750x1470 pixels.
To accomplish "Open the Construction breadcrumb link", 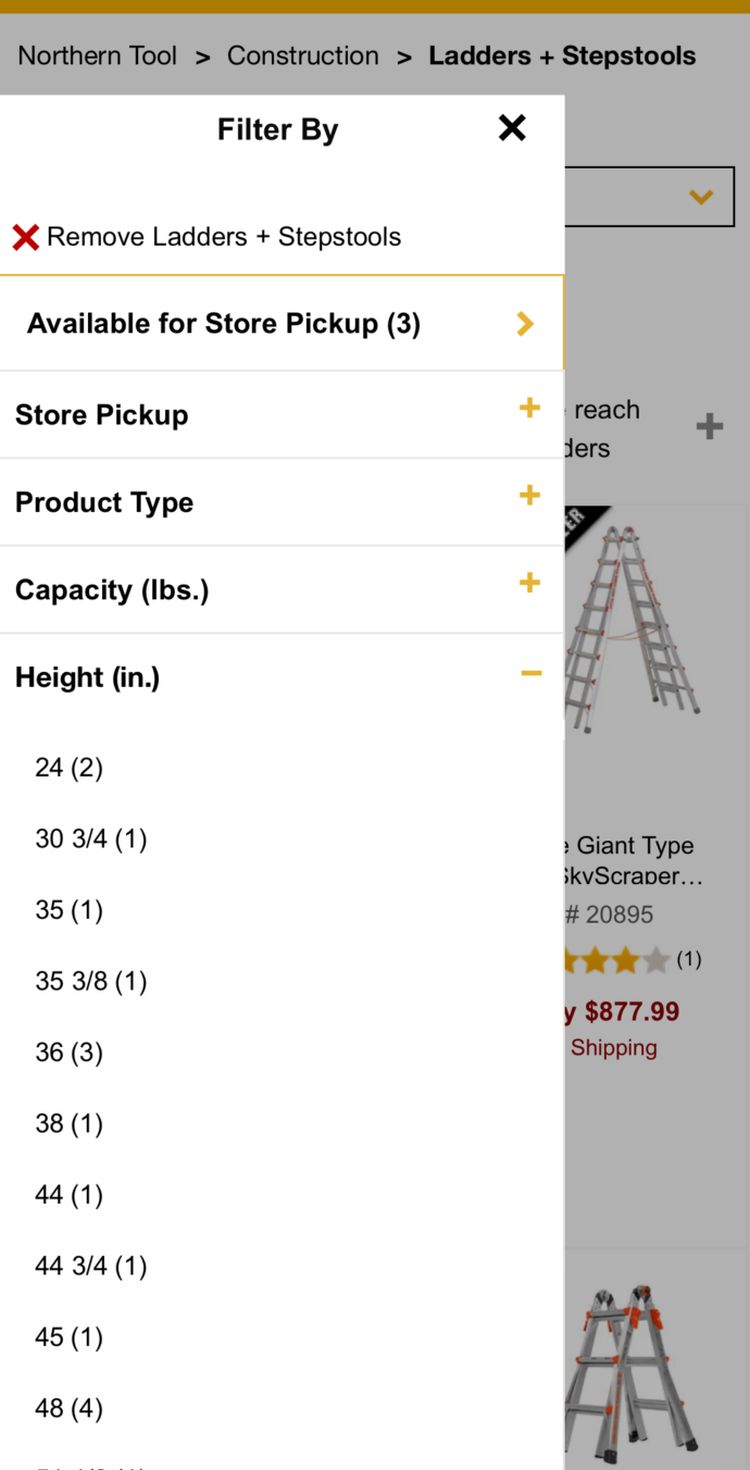I will pos(303,56).
